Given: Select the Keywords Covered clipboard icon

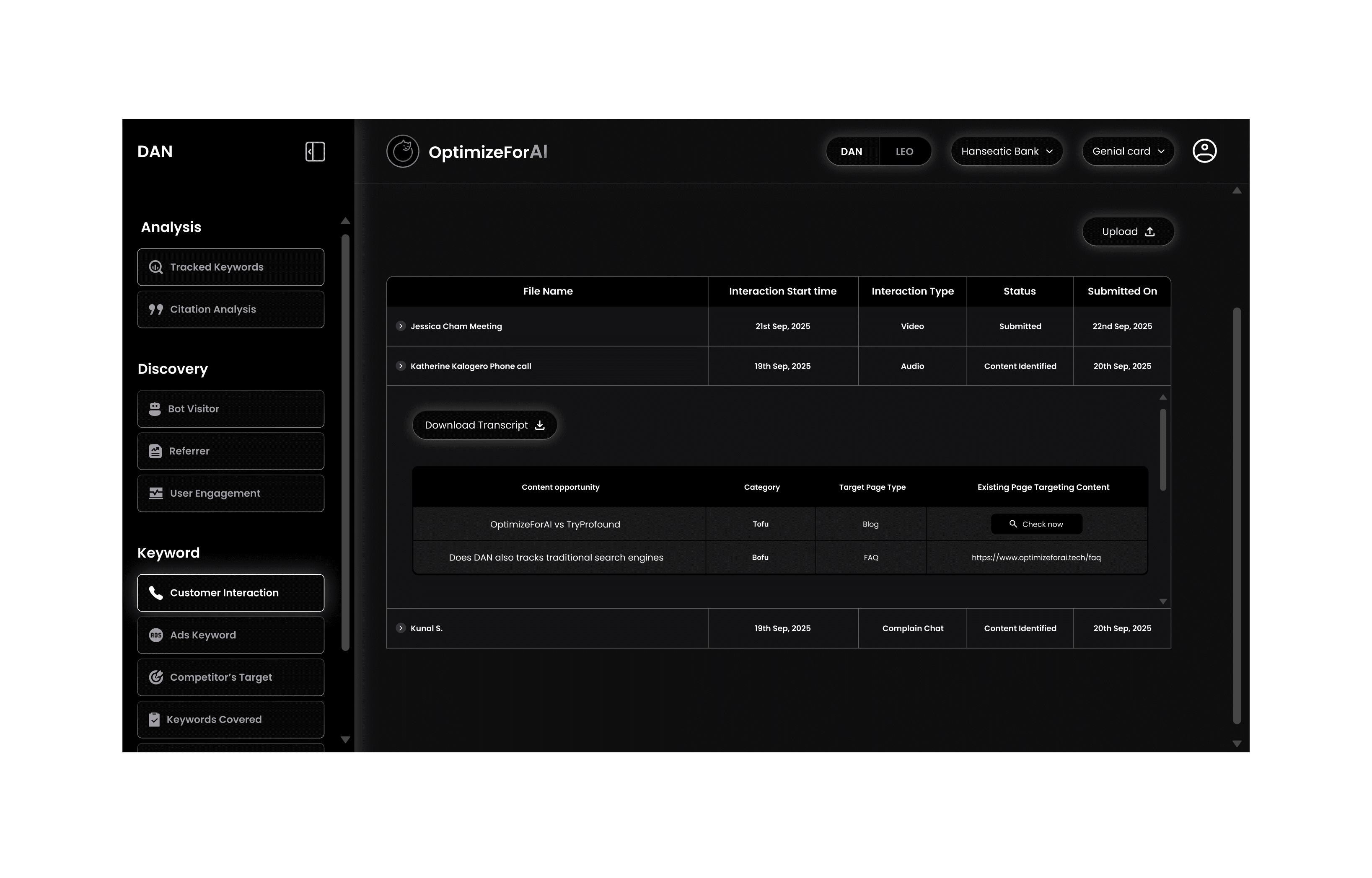Looking at the screenshot, I should pyautogui.click(x=155, y=719).
